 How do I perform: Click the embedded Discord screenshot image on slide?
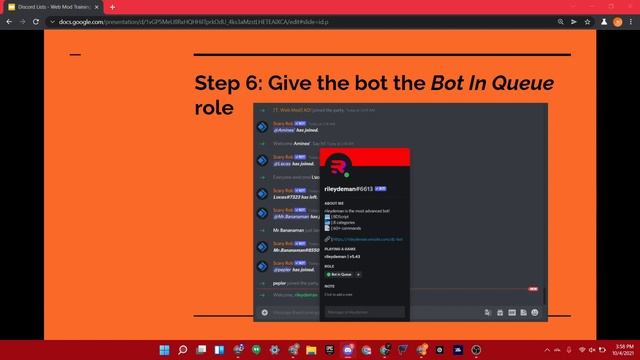[x=400, y=212]
